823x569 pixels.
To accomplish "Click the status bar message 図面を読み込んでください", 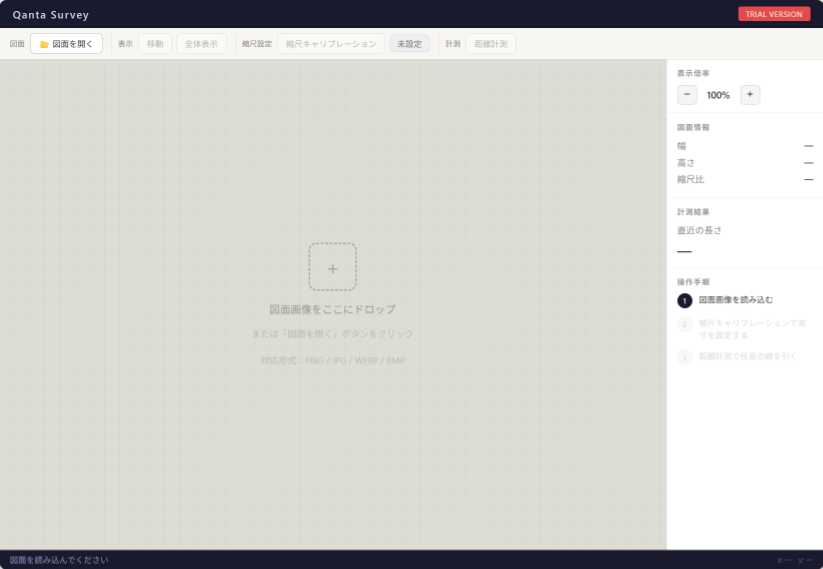I will tap(59, 560).
